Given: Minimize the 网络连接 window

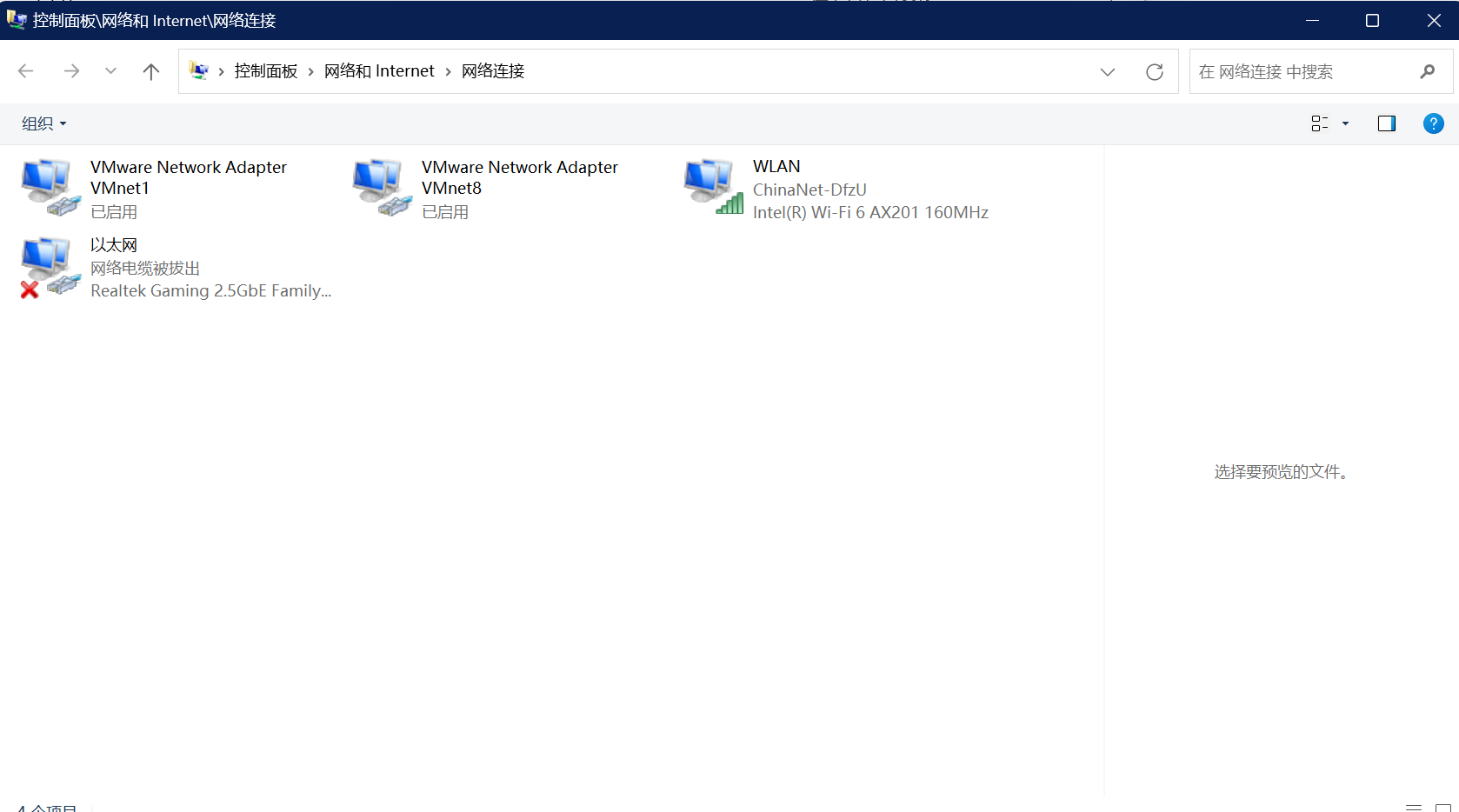Looking at the screenshot, I should 1312,20.
